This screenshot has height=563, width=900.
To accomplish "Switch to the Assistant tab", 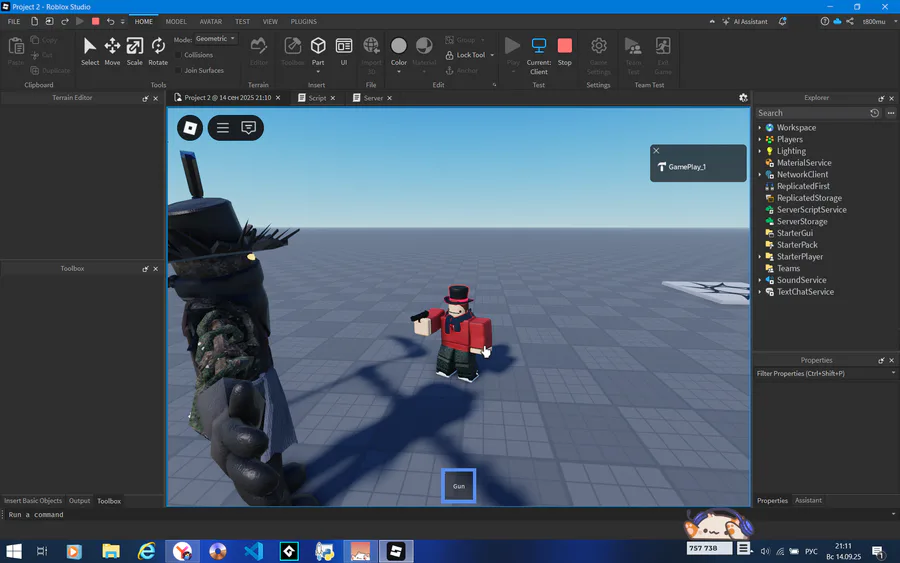I will point(808,500).
